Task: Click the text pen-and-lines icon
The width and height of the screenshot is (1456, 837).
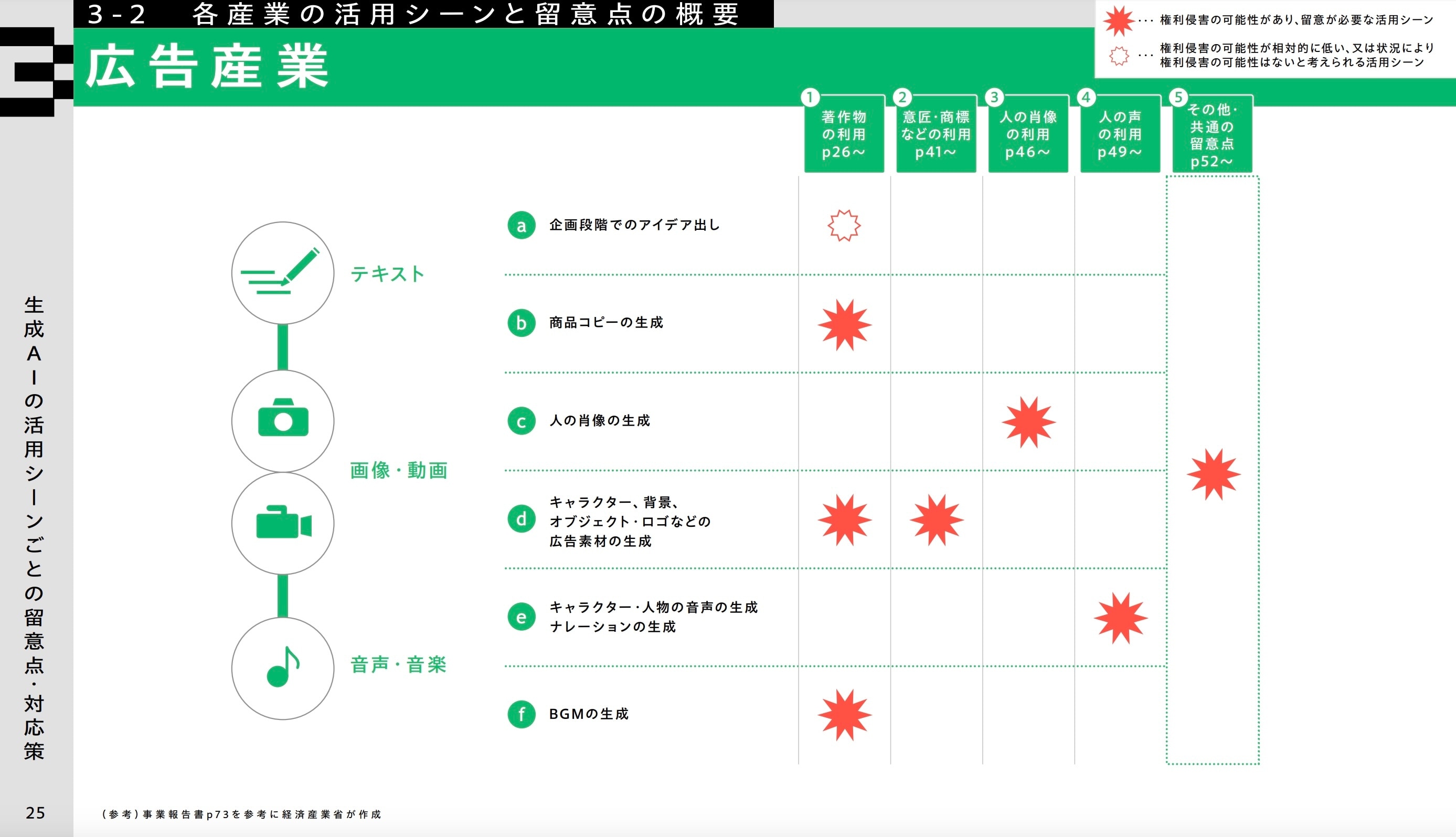Action: [282, 273]
